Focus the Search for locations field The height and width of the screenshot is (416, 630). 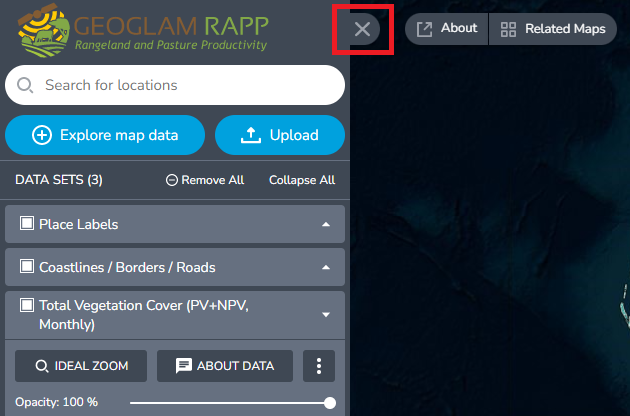click(x=185, y=85)
